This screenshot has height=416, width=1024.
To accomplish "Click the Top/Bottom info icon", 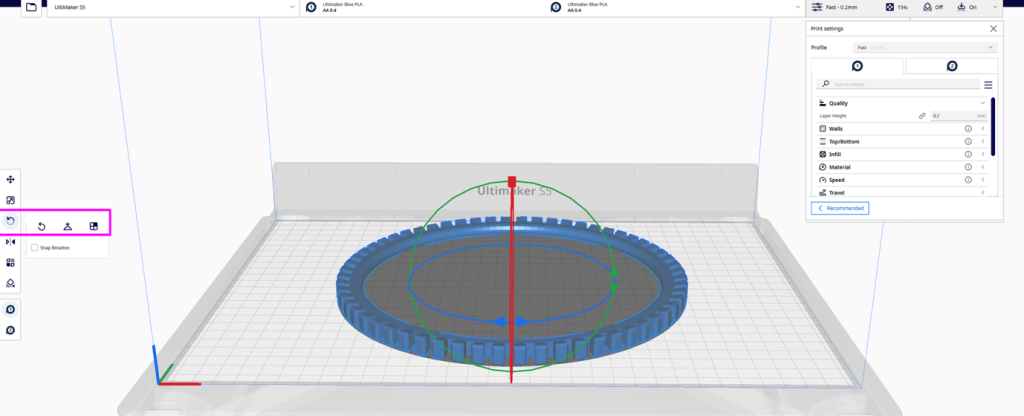I will [x=968, y=142].
